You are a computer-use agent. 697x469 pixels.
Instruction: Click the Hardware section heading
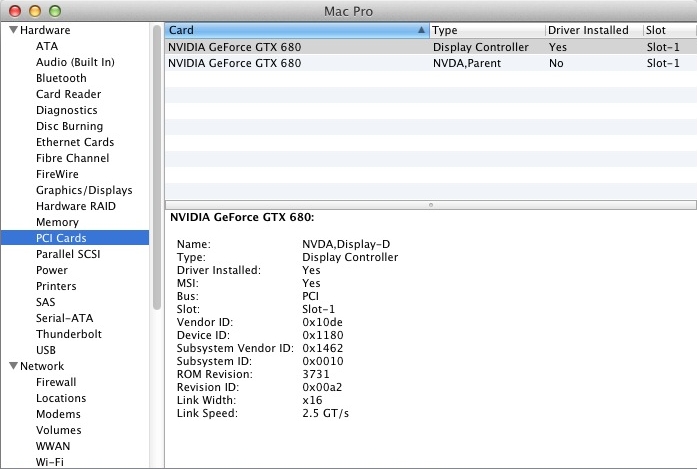45,30
